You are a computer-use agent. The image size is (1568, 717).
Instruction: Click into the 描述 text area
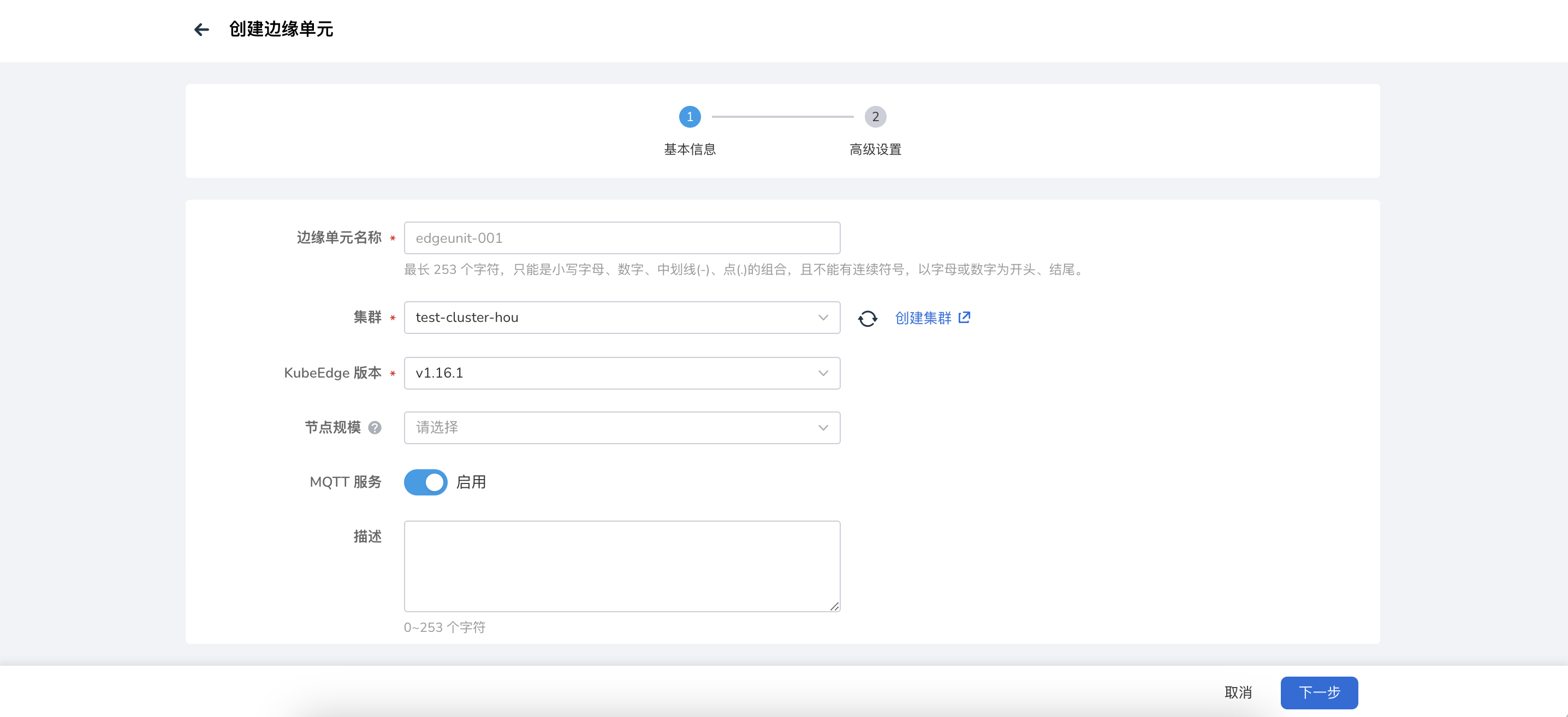621,565
